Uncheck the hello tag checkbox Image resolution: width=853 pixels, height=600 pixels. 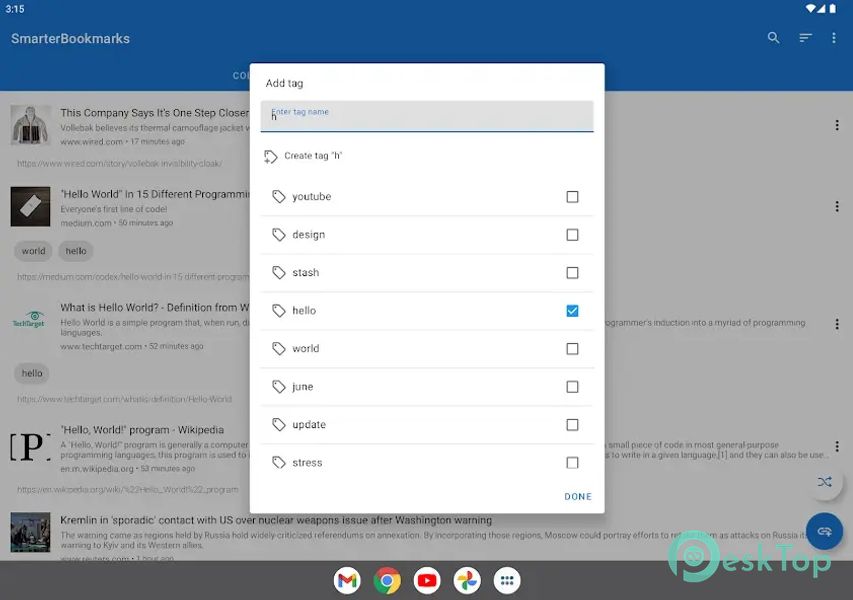pyautogui.click(x=572, y=311)
